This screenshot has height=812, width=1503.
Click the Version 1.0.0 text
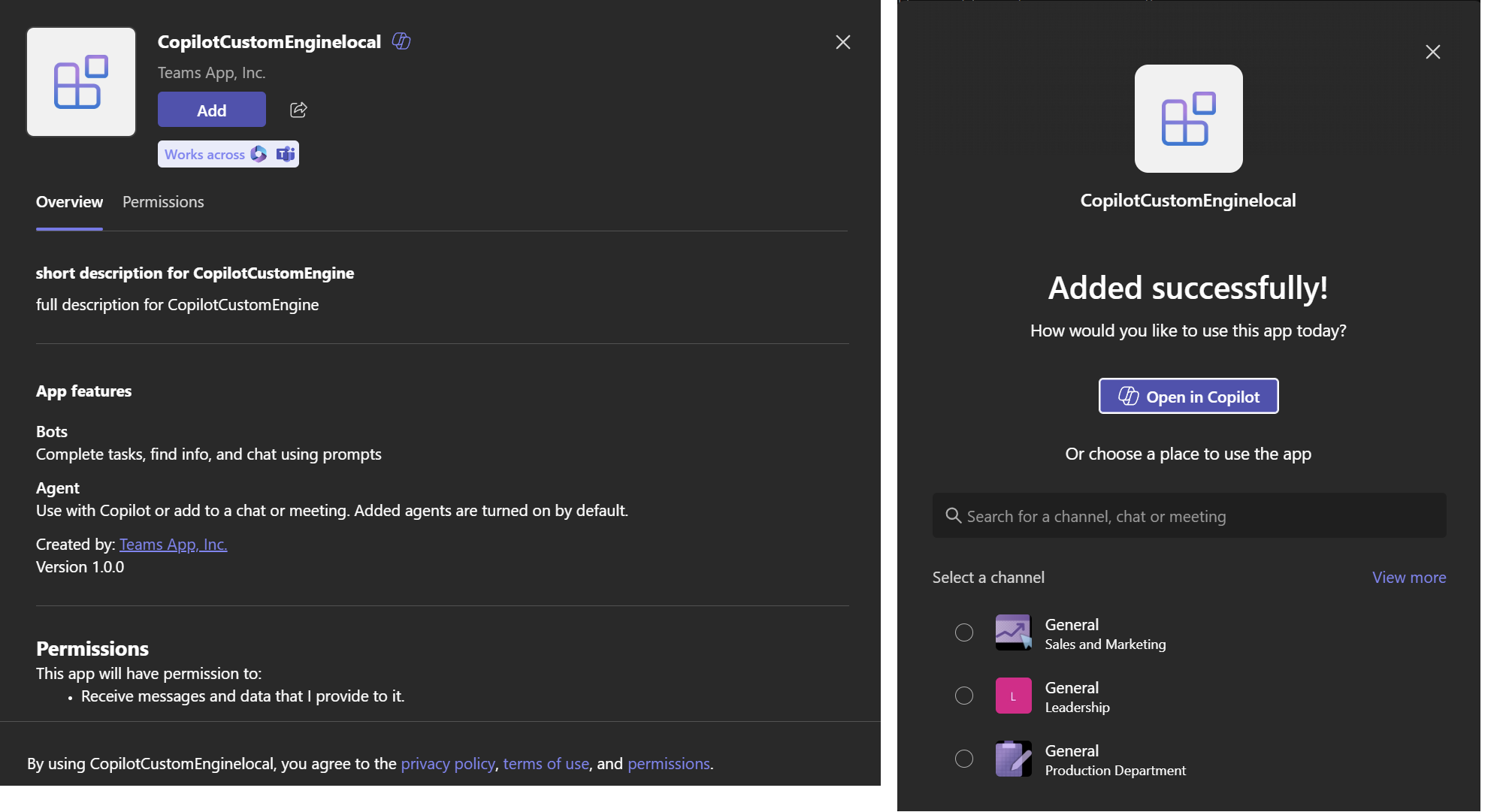click(80, 566)
